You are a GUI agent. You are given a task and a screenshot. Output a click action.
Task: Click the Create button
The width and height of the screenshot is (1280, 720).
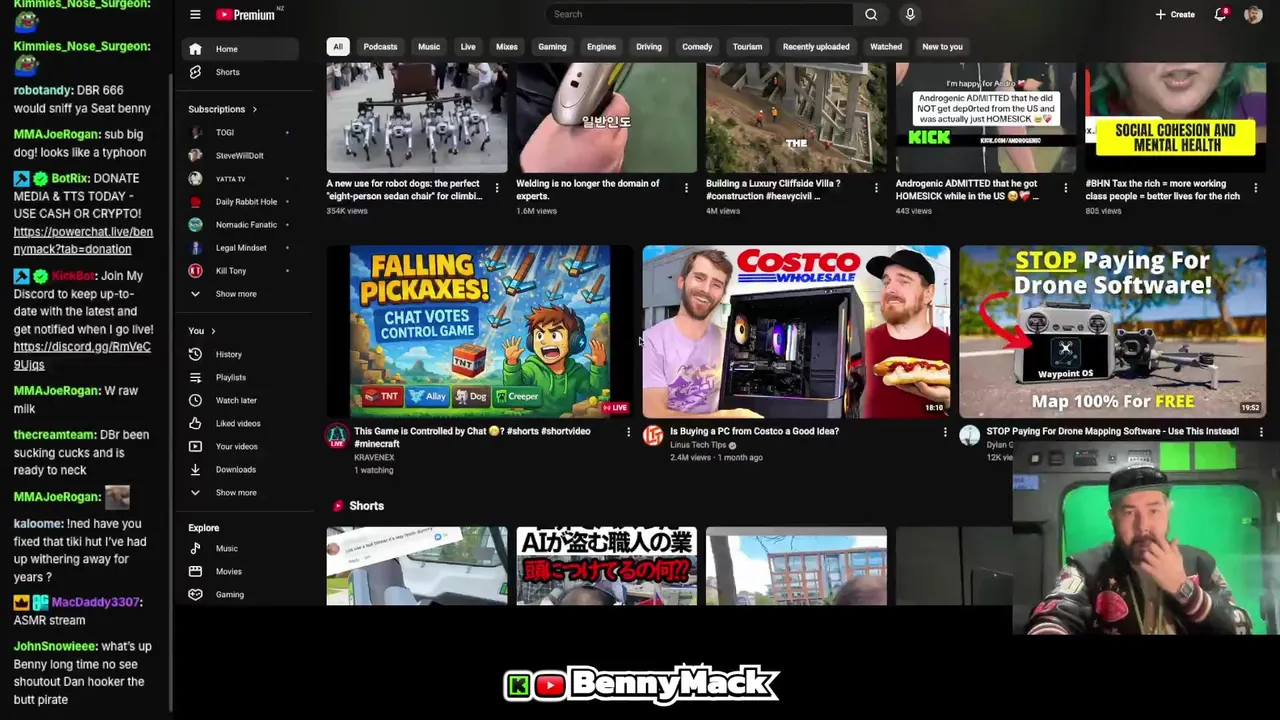1175,14
